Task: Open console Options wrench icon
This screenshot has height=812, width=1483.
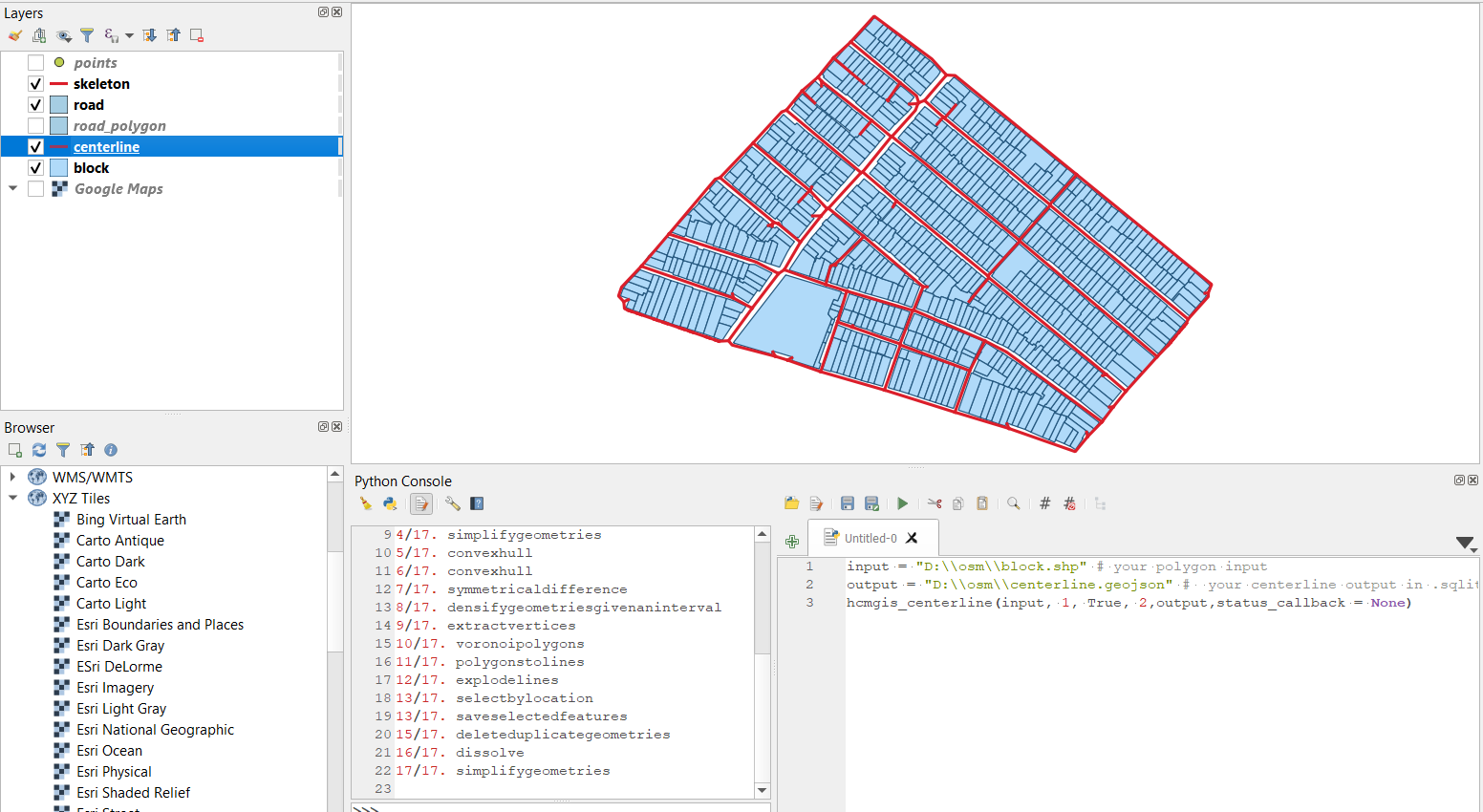Action: point(453,503)
